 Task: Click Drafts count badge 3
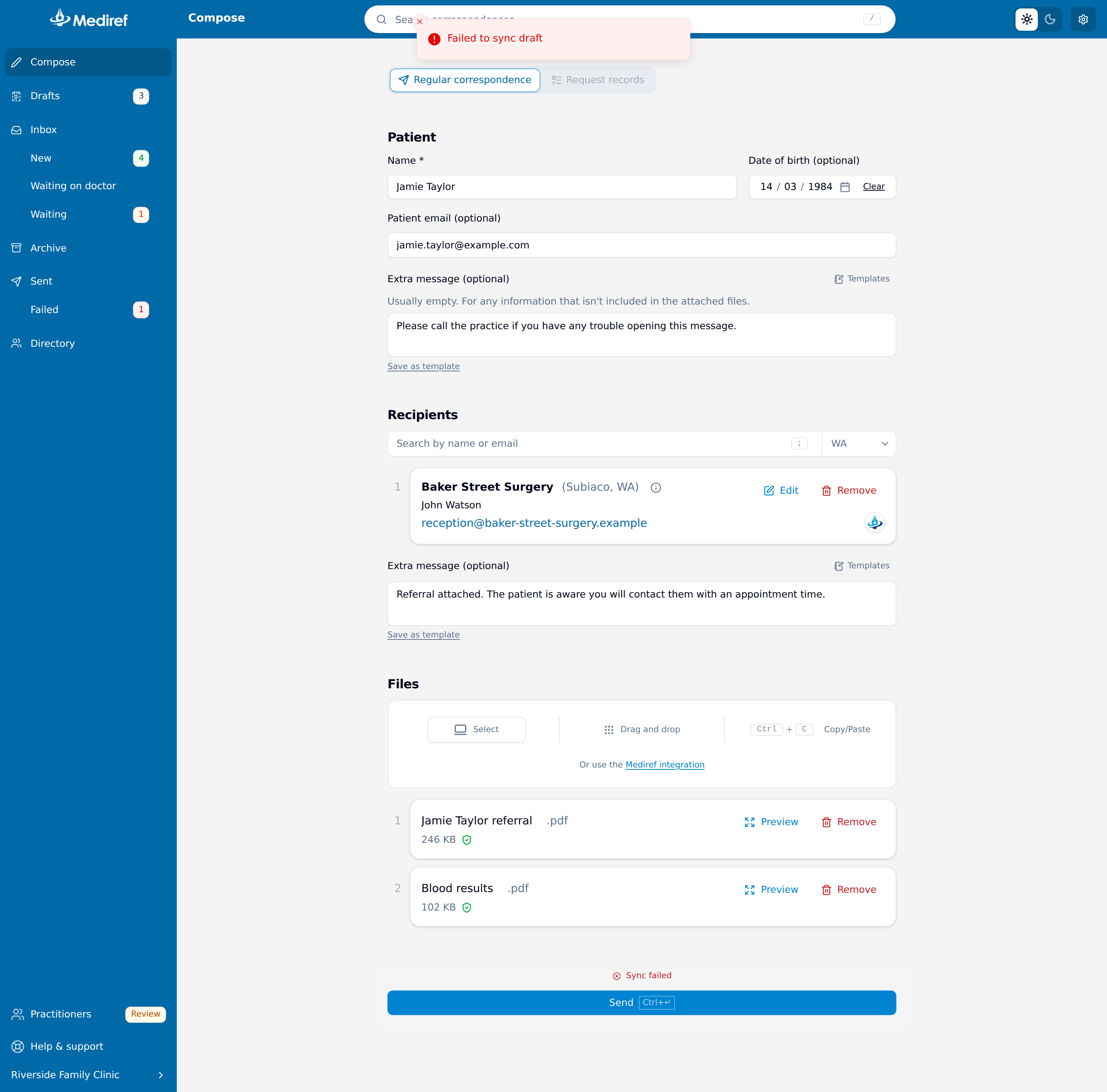141,96
